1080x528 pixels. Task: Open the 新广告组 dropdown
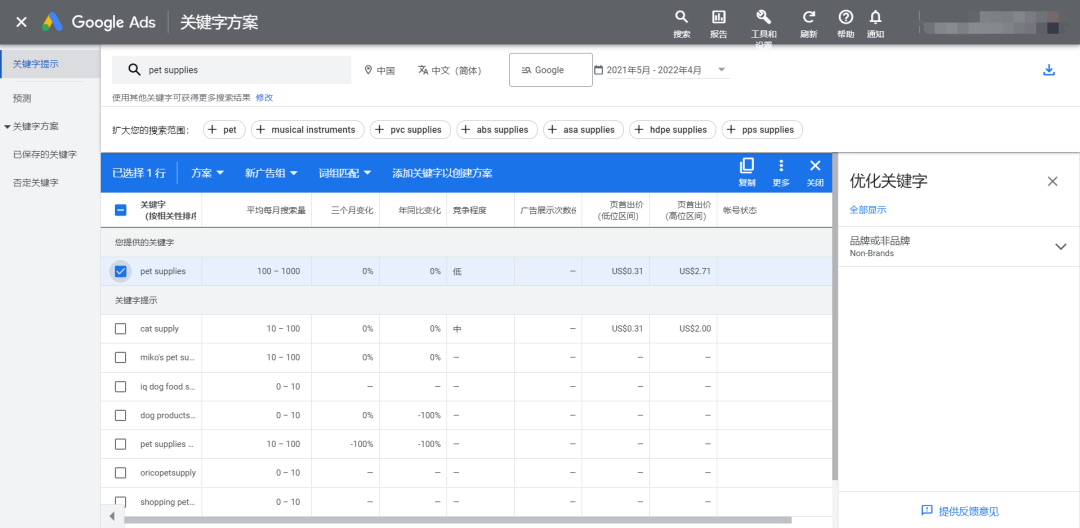tap(271, 173)
